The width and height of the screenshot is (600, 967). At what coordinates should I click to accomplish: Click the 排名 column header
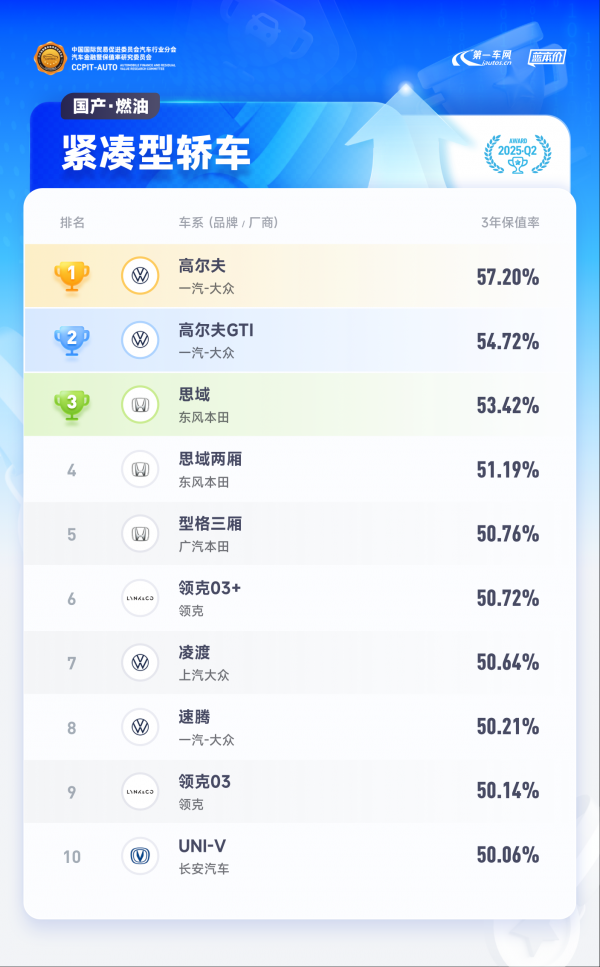tap(72, 222)
